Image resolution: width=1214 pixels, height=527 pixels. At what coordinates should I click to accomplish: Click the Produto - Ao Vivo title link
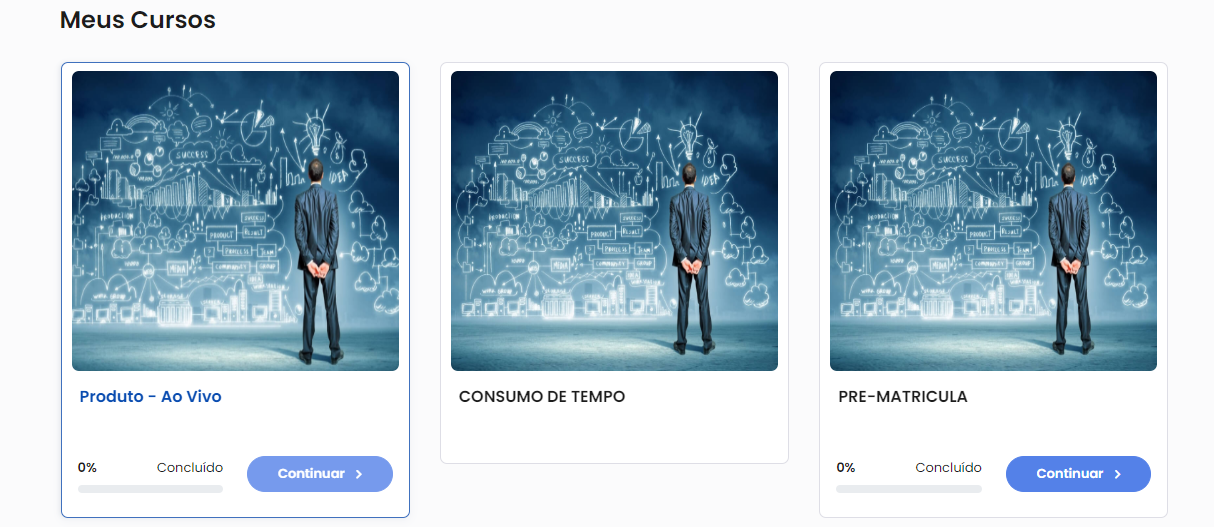(x=150, y=397)
